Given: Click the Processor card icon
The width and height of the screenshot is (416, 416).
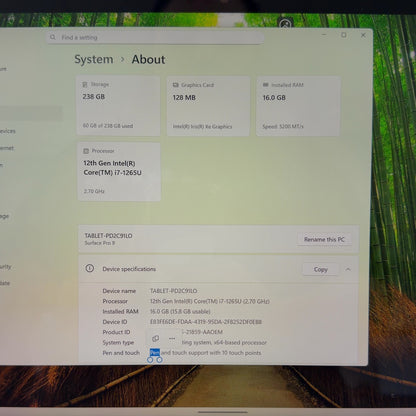Looking at the screenshot, I should (x=86, y=151).
